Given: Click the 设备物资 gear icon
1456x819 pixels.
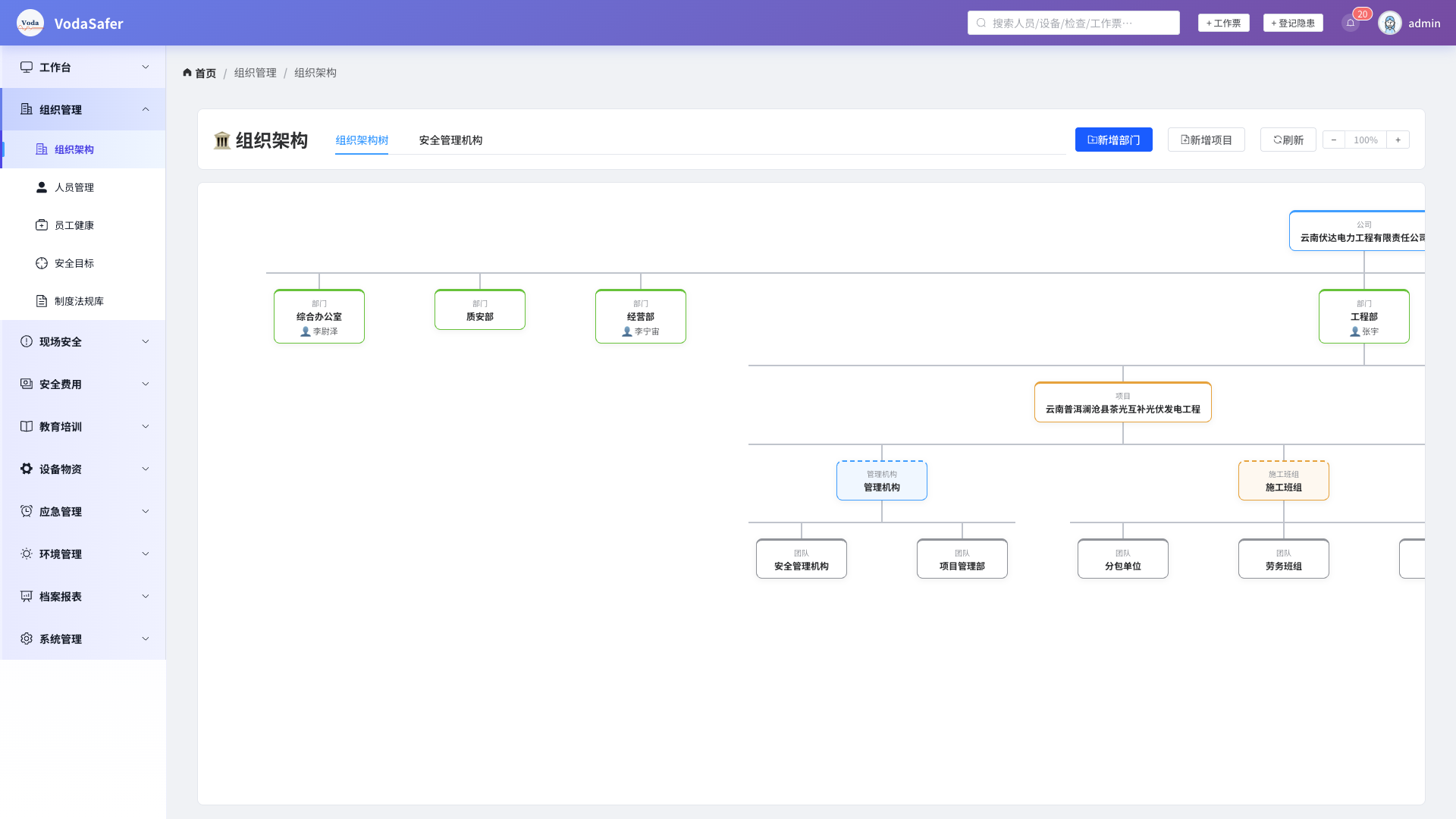Looking at the screenshot, I should coord(27,469).
